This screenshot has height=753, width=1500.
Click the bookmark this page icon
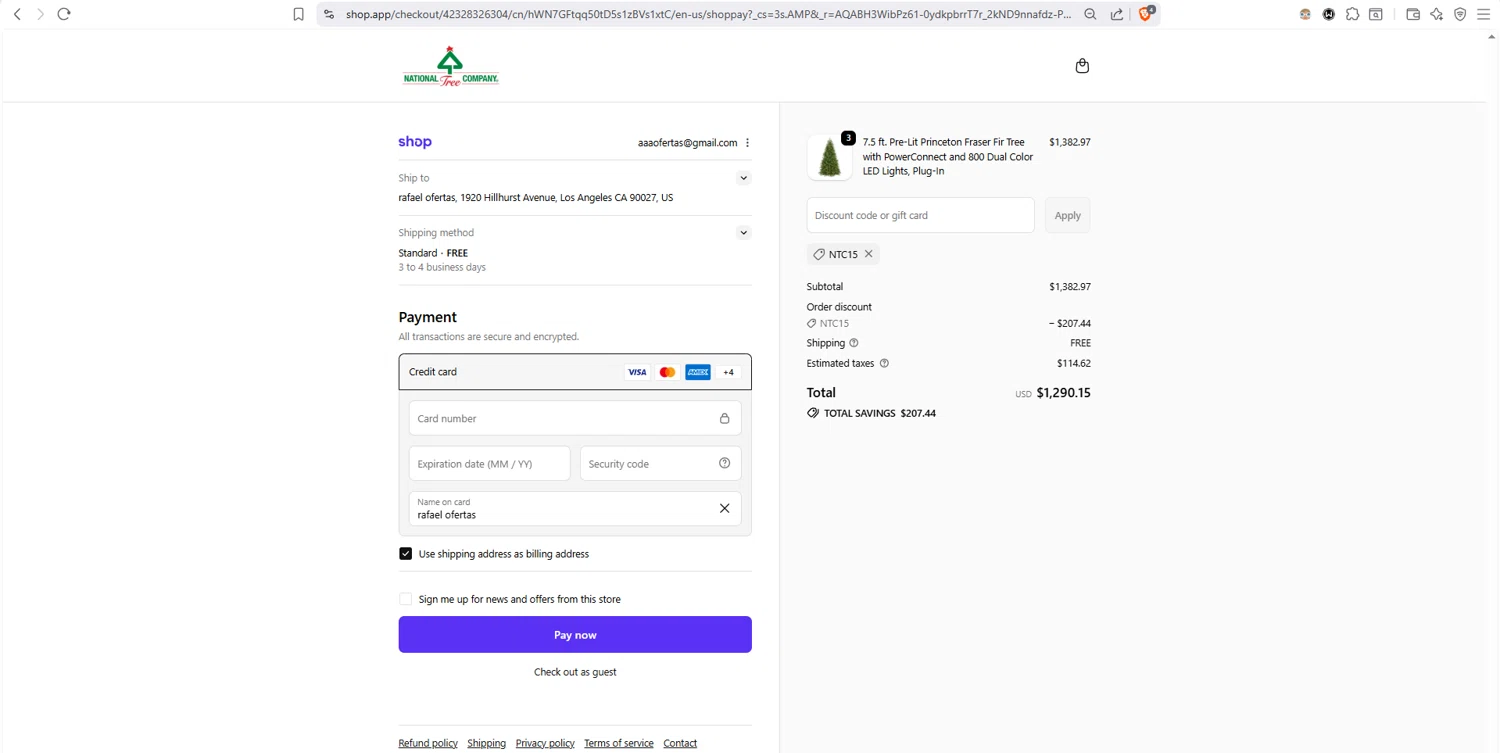[298, 14]
